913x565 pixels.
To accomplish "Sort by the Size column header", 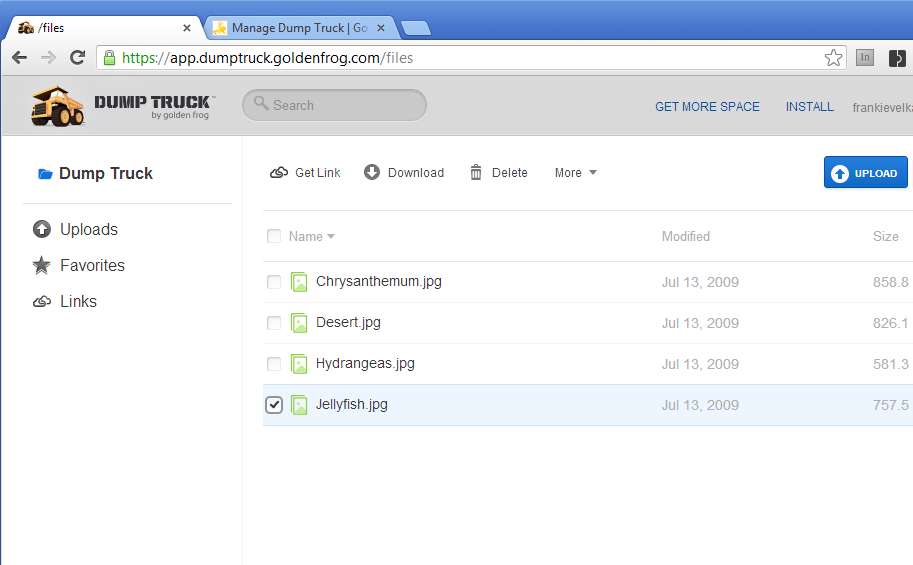I will click(x=885, y=236).
